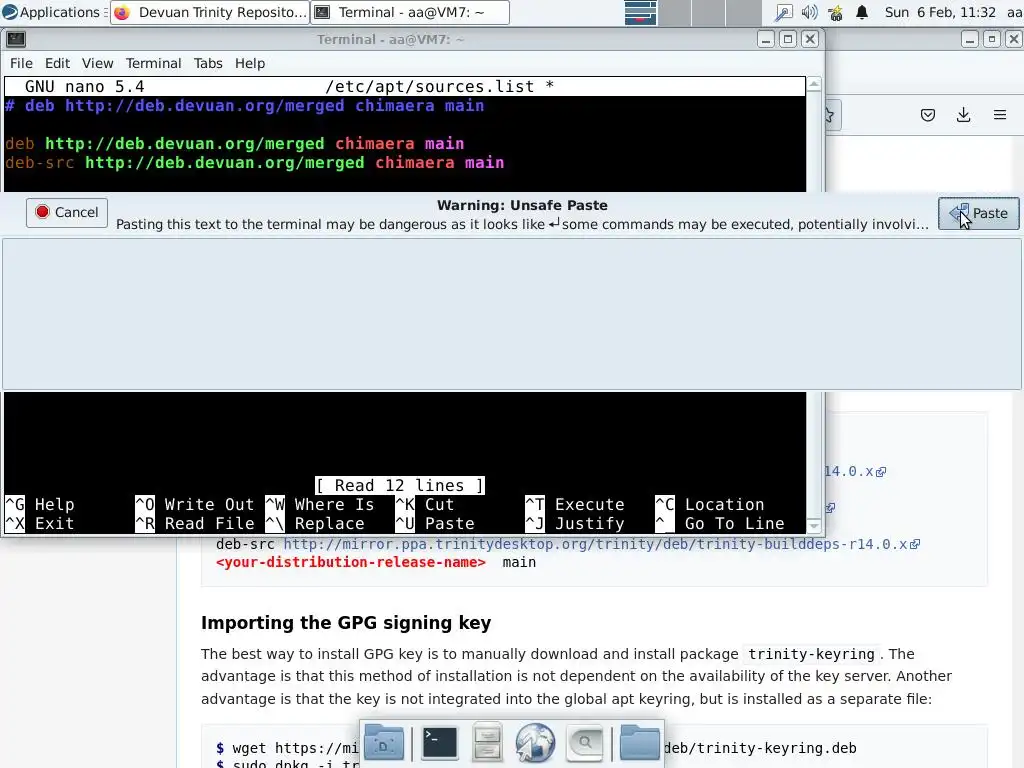Click the package updater tray icon
The height and width of the screenshot is (768, 1024).
coord(835,12)
